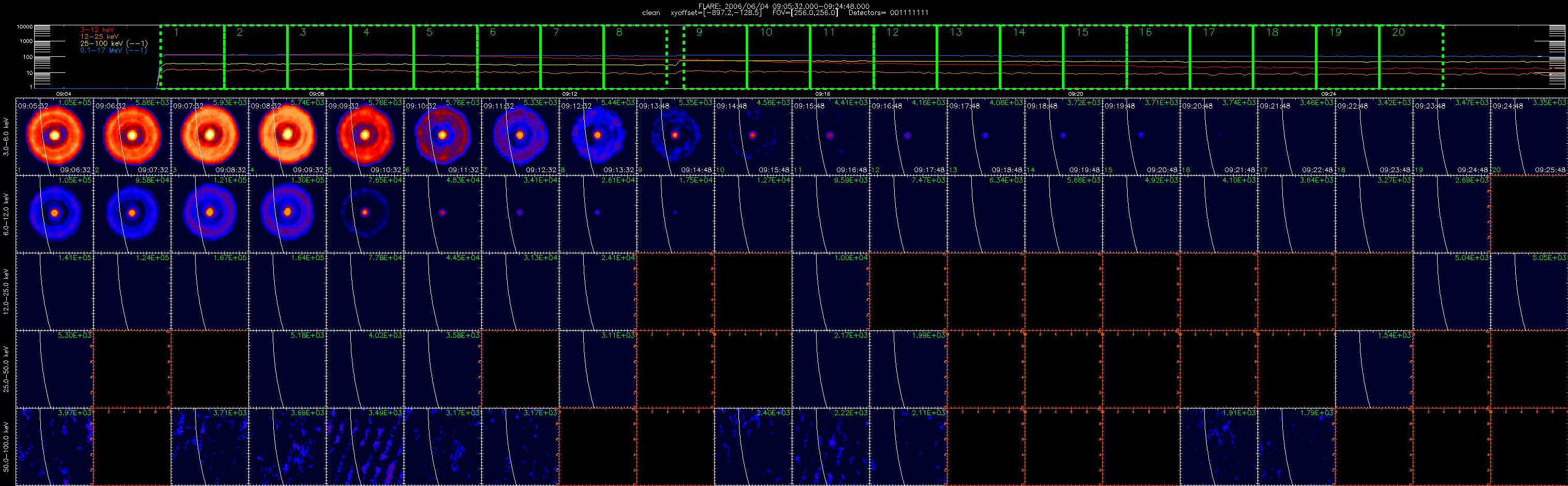Open the 09:08:32 image in the 3-6 keV row

tap(287, 136)
